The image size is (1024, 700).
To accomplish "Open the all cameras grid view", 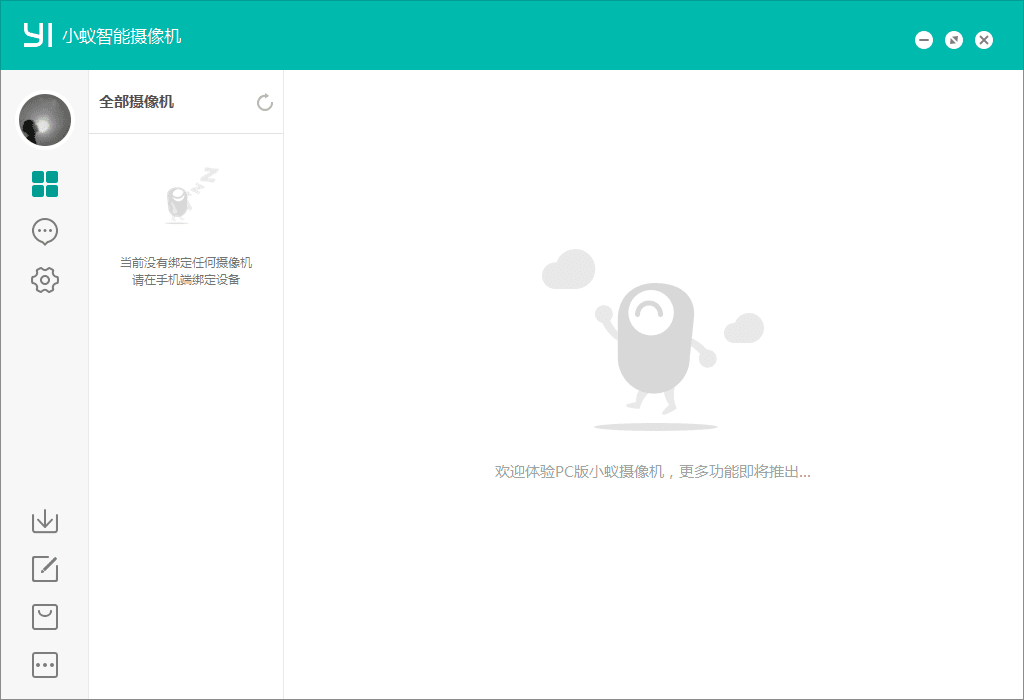I will pyautogui.click(x=44, y=184).
